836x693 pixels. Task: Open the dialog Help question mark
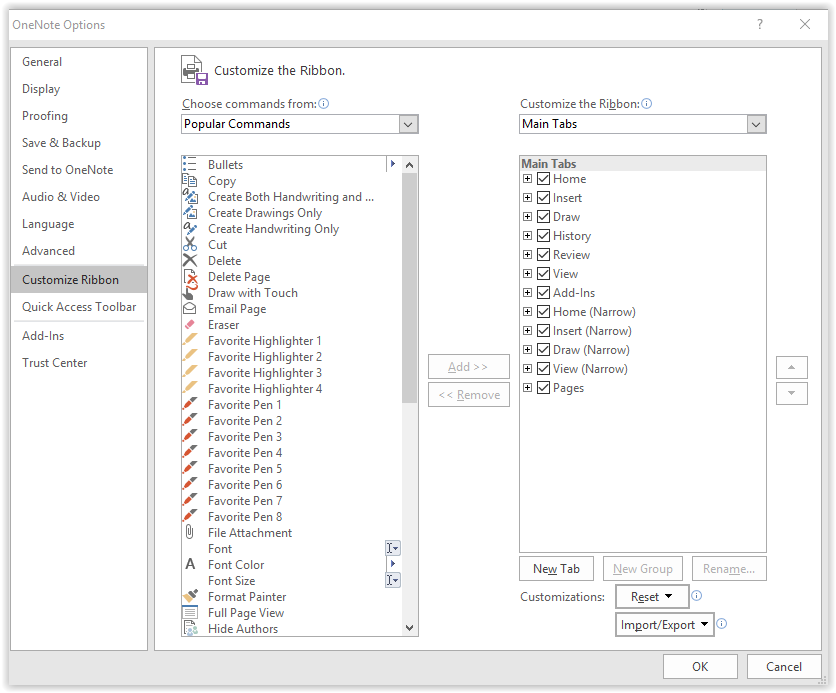(x=760, y=24)
